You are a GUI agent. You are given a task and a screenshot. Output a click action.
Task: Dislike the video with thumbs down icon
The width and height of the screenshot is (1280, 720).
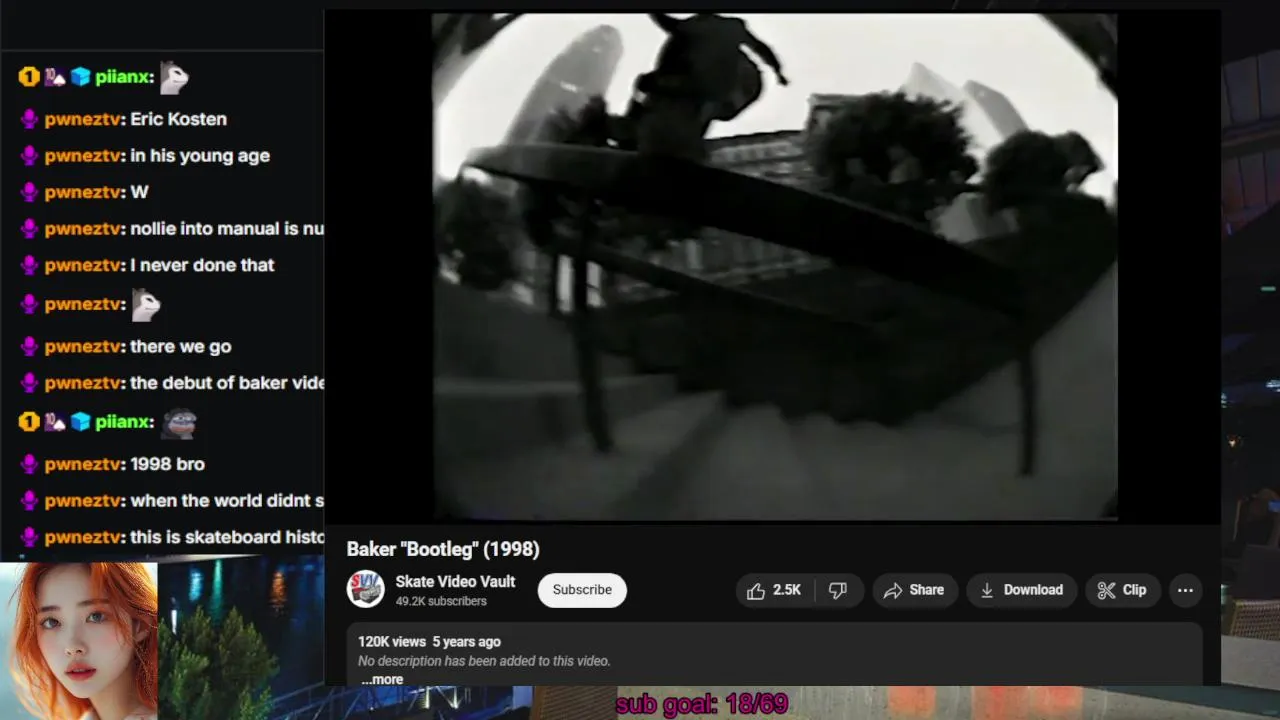[838, 590]
